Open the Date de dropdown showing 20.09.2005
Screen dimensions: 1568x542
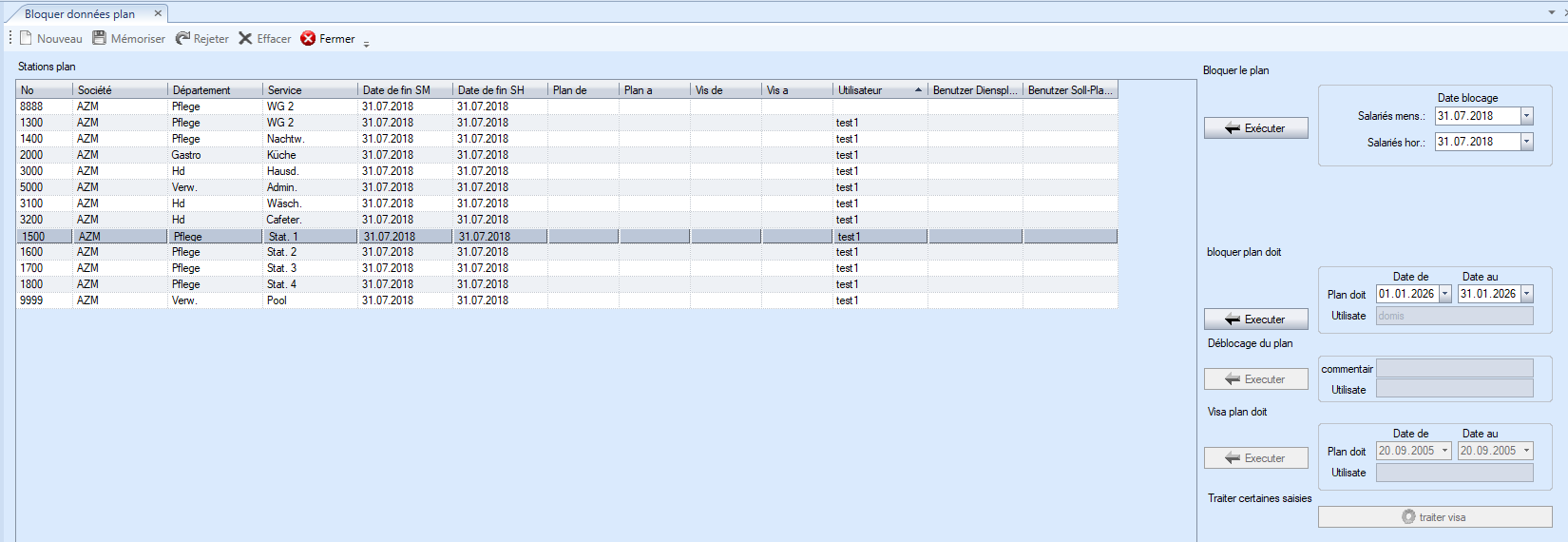coord(1444,451)
